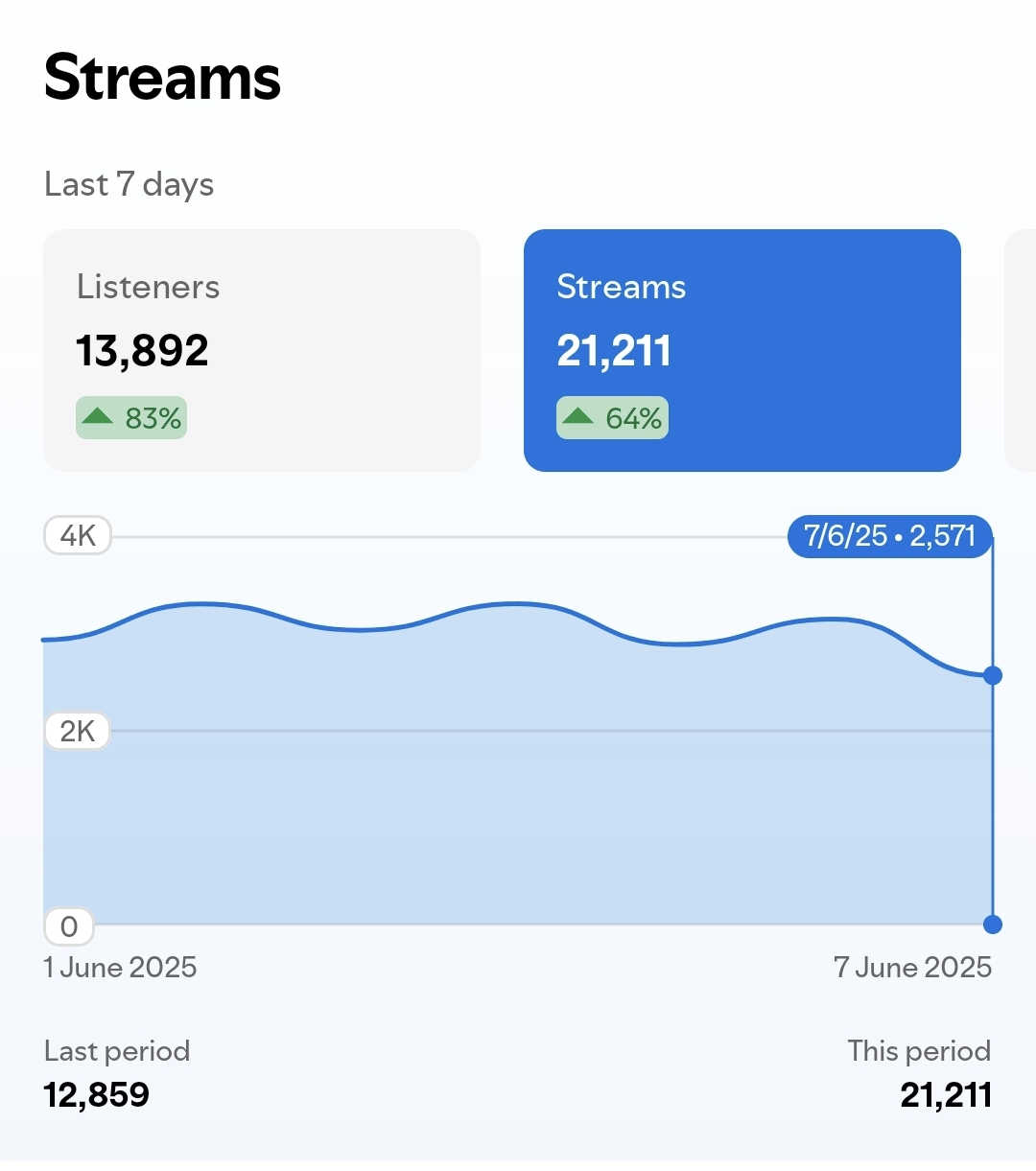Click the This period value 21,211
This screenshot has height=1171, width=1036.
[x=946, y=1095]
